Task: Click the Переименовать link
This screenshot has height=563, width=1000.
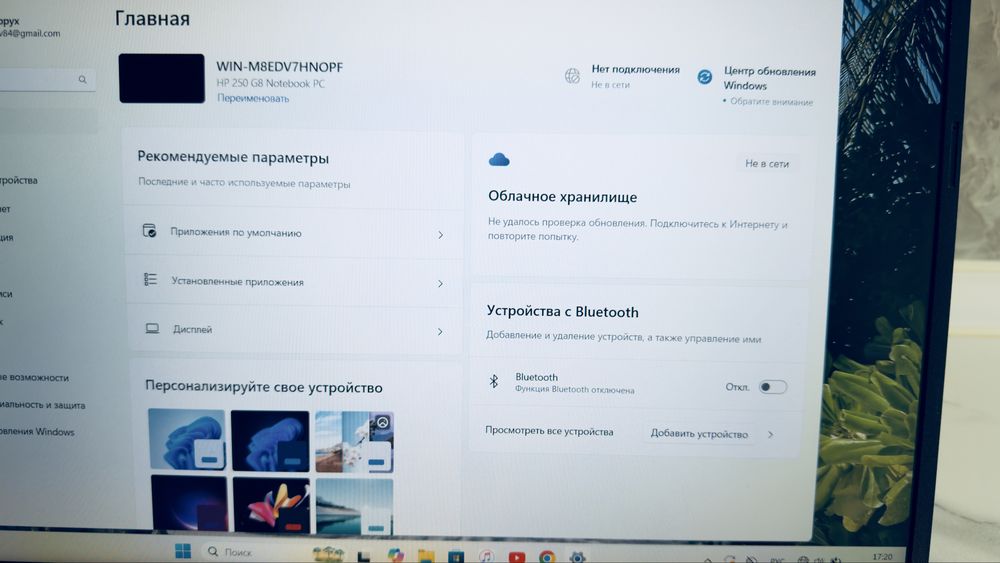Action: [x=253, y=98]
